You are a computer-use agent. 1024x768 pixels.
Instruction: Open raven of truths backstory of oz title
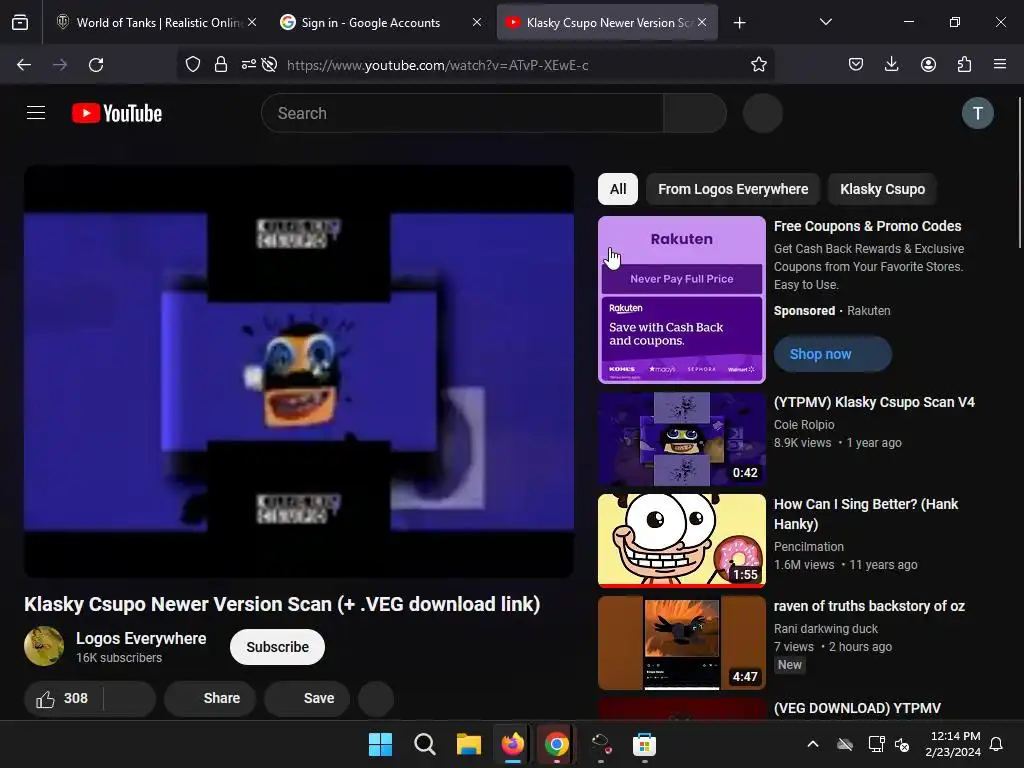click(x=869, y=606)
